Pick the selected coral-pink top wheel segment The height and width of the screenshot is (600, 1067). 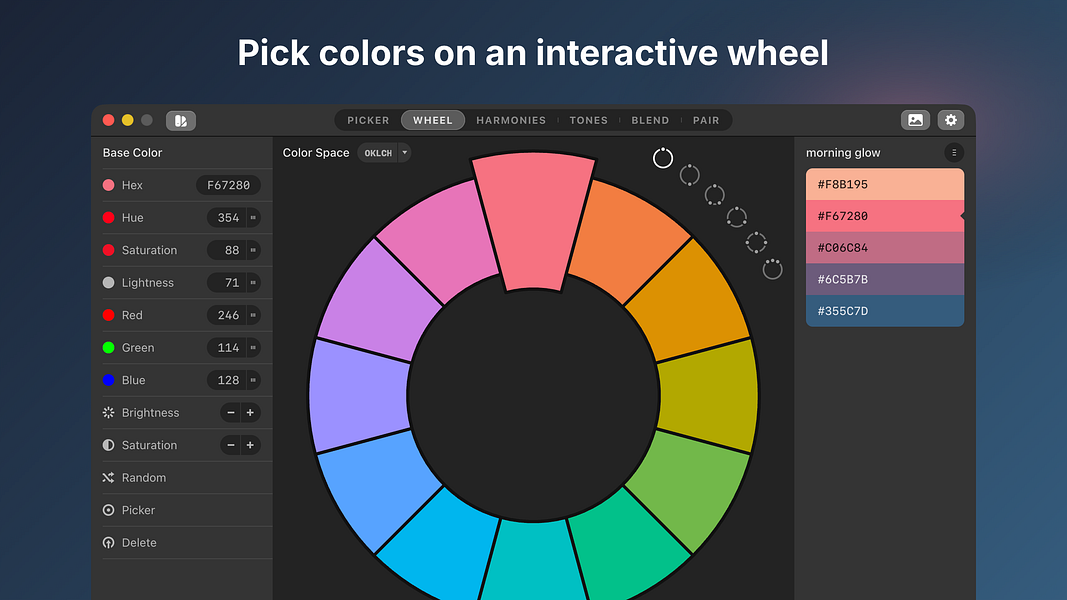pos(534,221)
